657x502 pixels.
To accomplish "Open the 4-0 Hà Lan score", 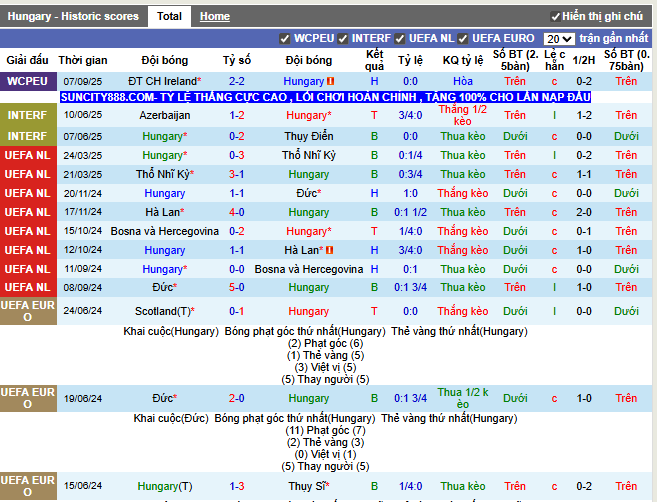I will pos(237,212).
